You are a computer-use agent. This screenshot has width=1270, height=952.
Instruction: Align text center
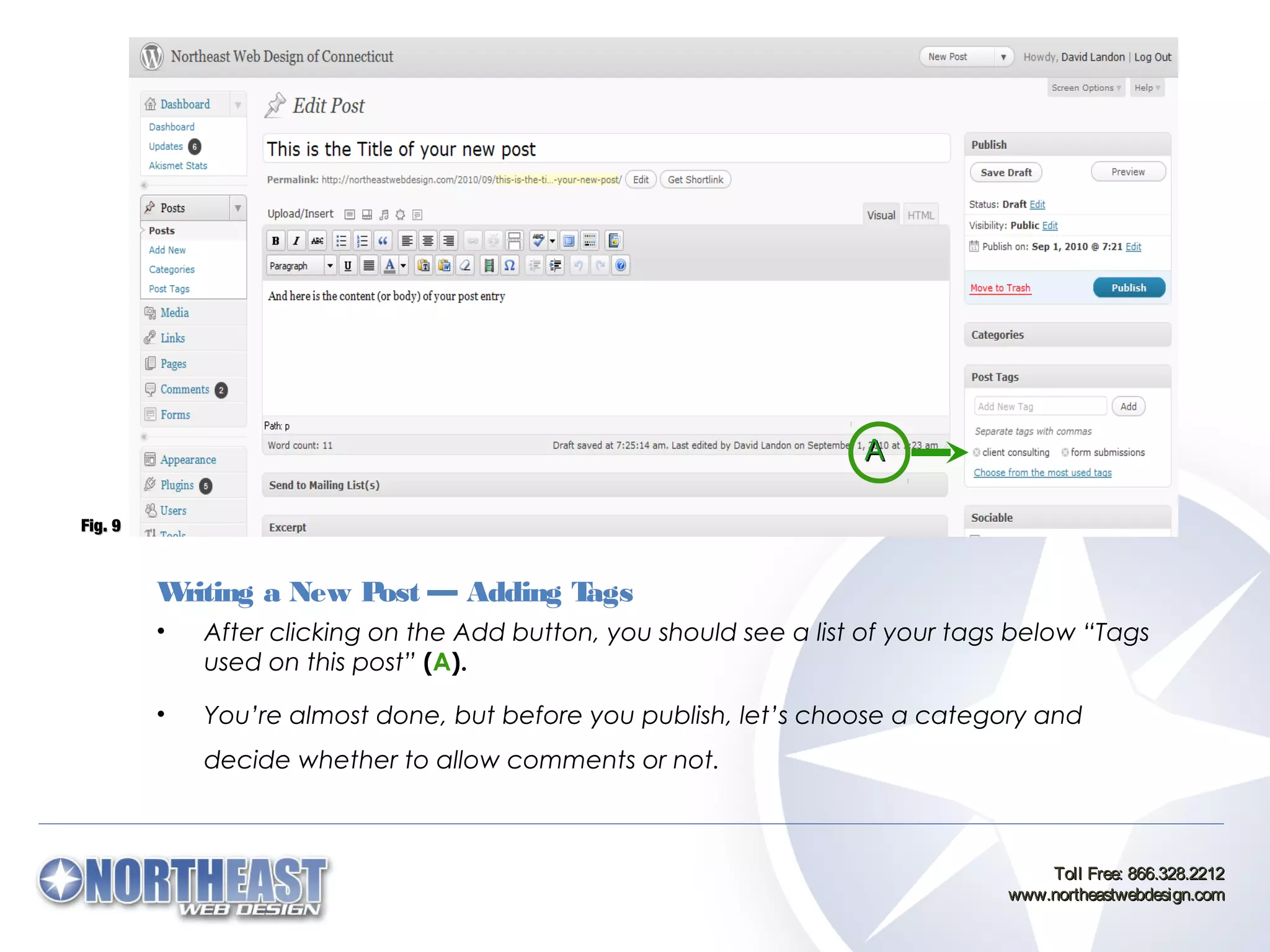point(428,241)
